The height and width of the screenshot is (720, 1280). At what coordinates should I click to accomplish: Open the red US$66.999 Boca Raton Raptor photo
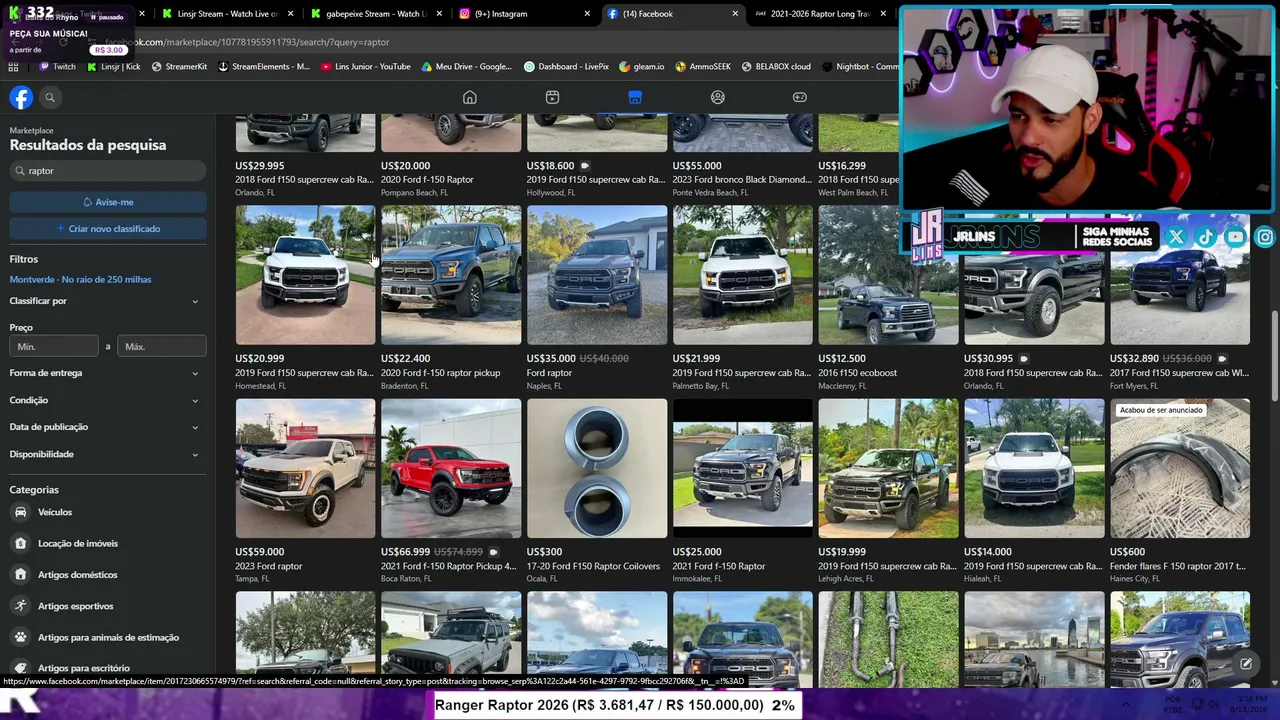click(451, 468)
